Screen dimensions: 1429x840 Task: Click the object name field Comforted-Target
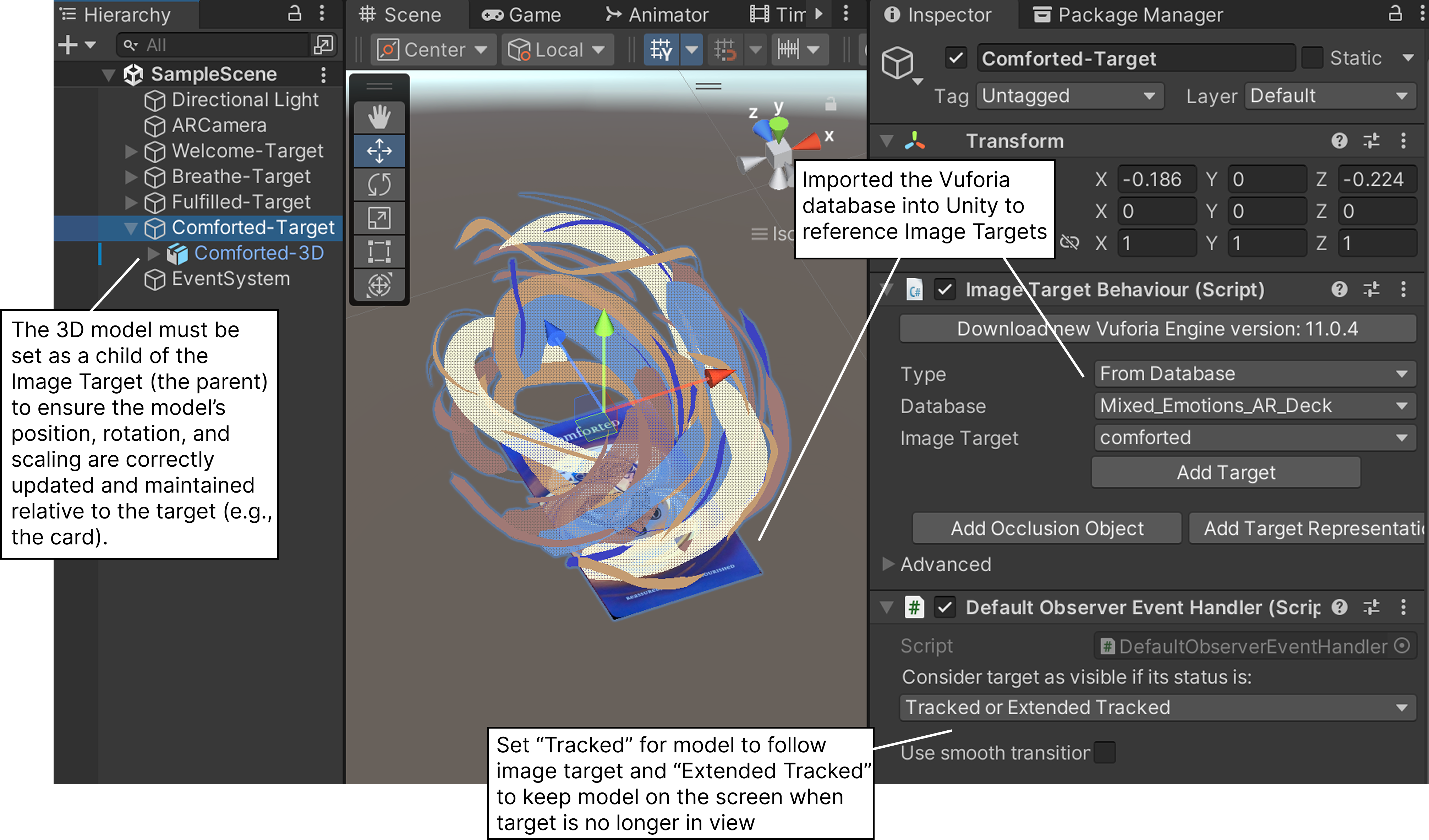point(1136,58)
